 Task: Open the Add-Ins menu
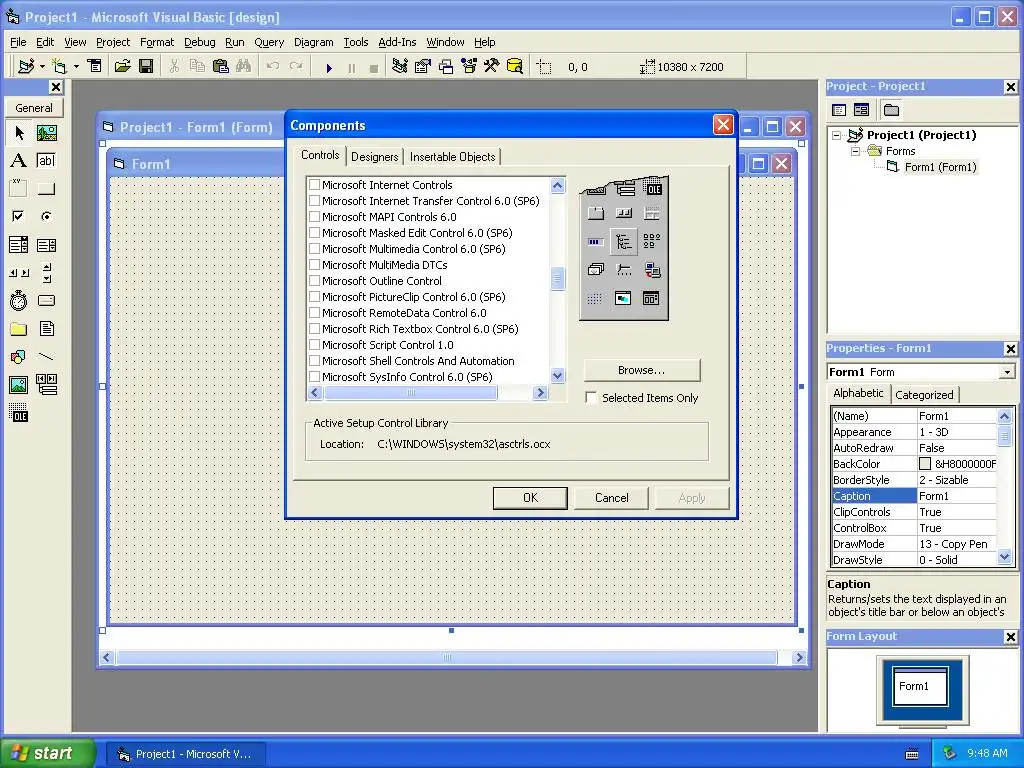[397, 42]
